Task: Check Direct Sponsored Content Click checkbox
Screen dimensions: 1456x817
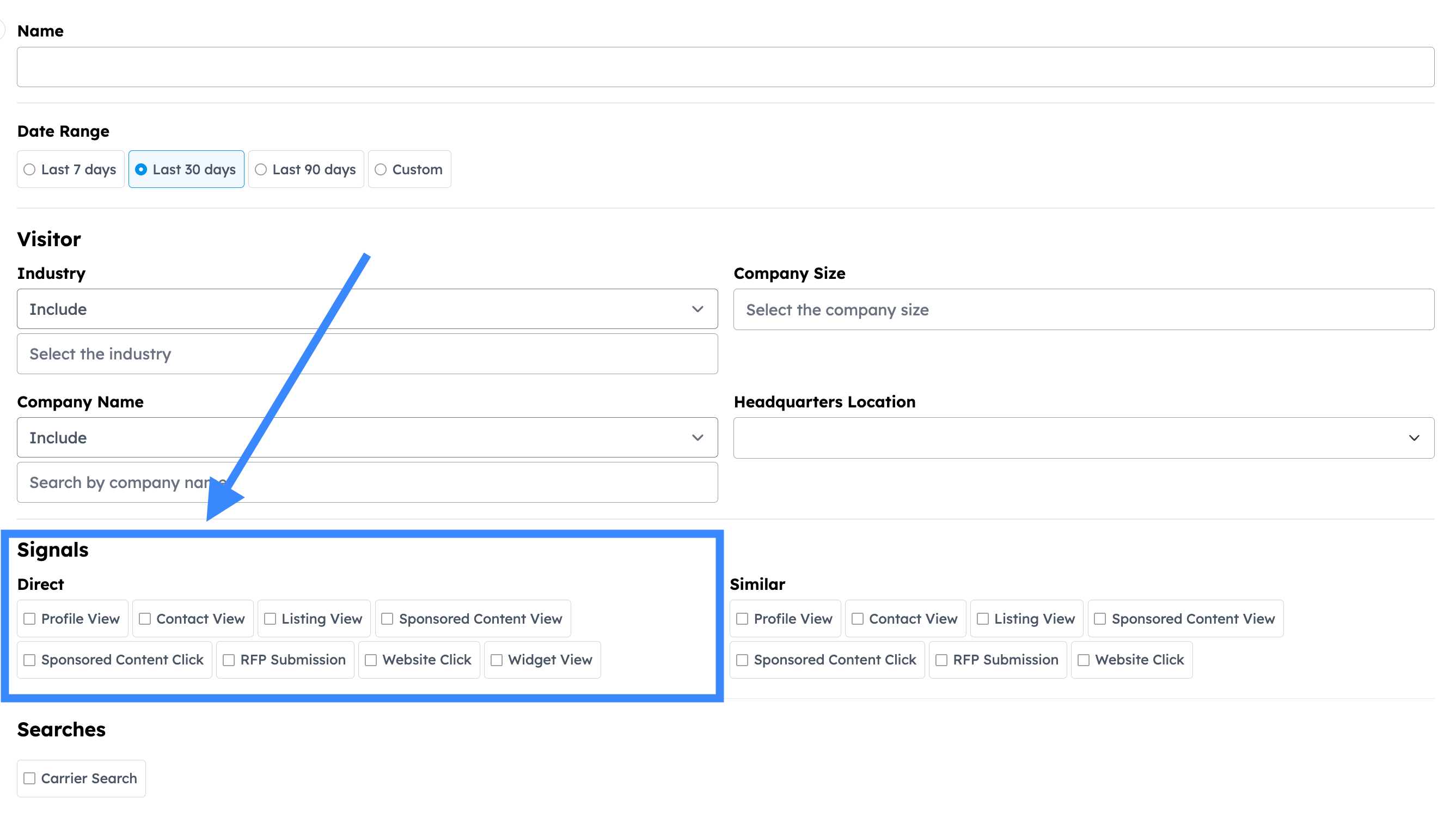Action: click(x=29, y=660)
